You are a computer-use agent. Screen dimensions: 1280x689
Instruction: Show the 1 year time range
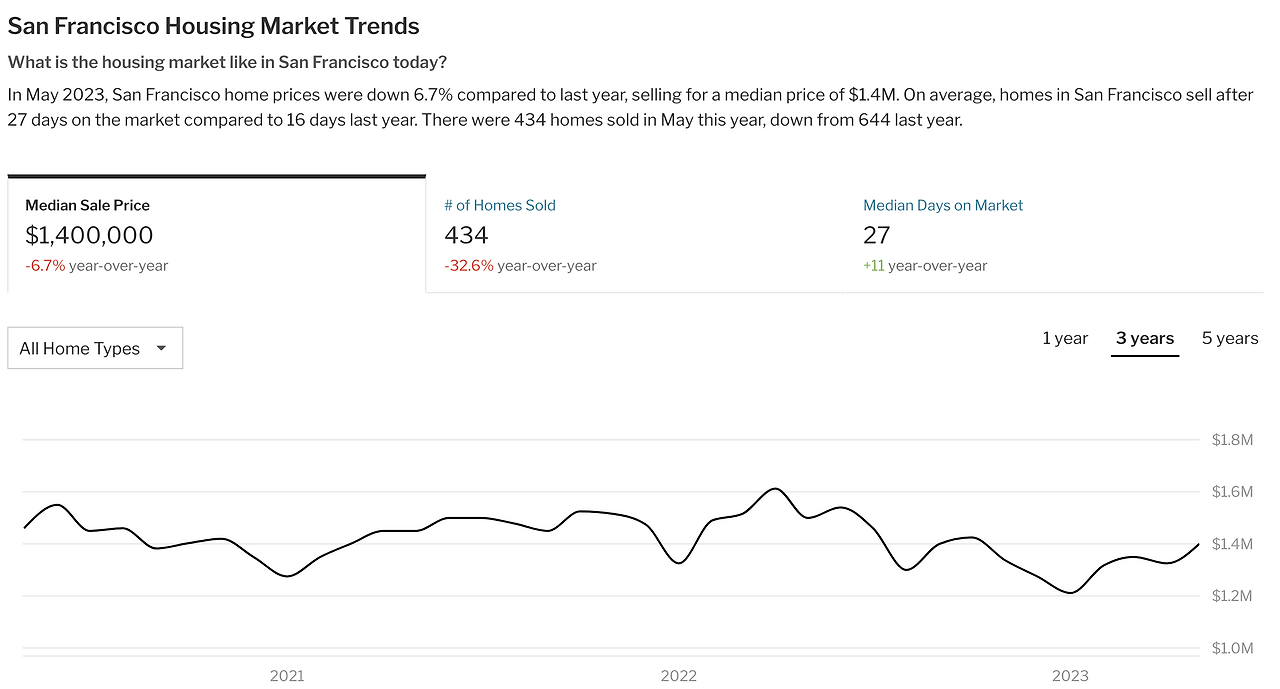point(1065,338)
